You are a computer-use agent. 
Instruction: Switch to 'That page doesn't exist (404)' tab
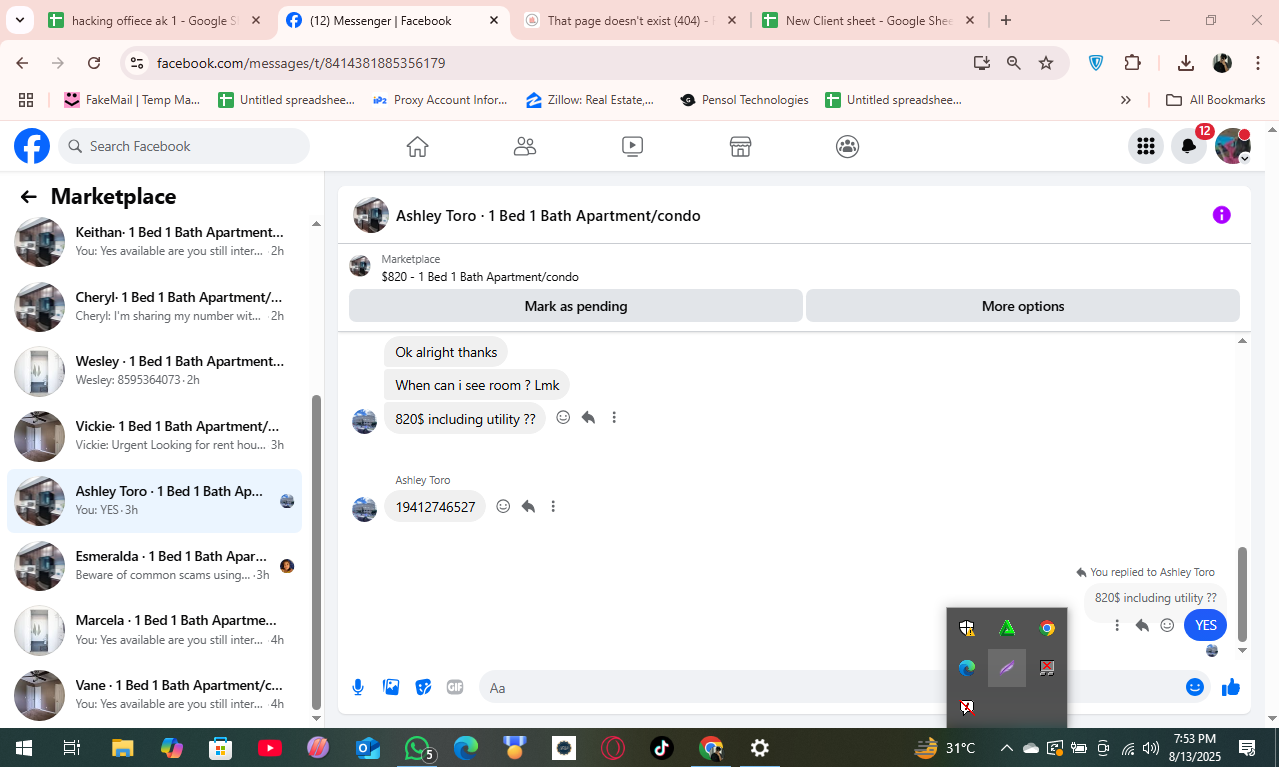coord(632,20)
